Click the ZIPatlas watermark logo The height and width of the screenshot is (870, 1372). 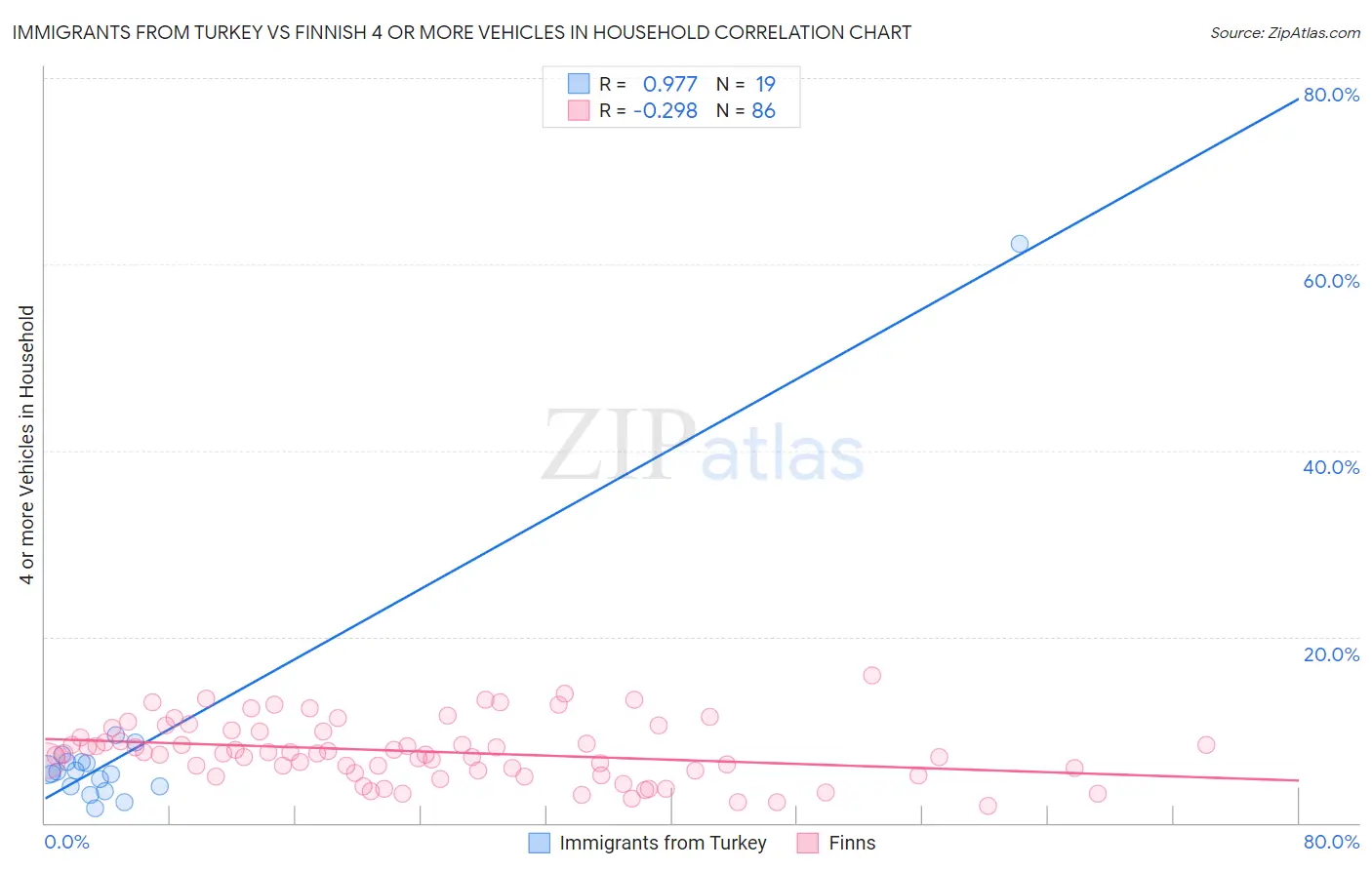coord(704,447)
